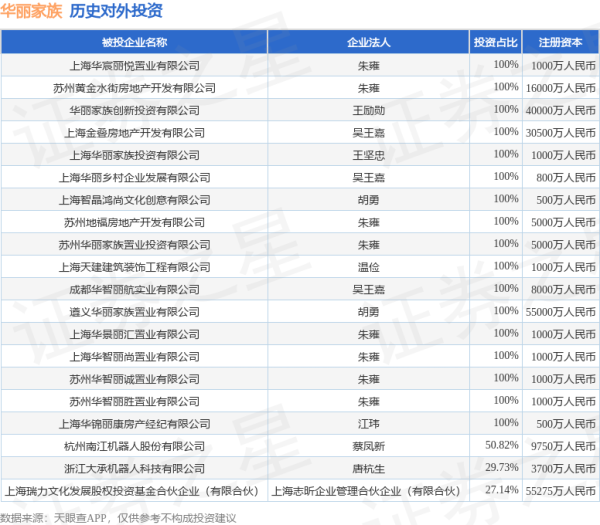Click 遵义华丽家族置业有限公司 cell

(134, 312)
